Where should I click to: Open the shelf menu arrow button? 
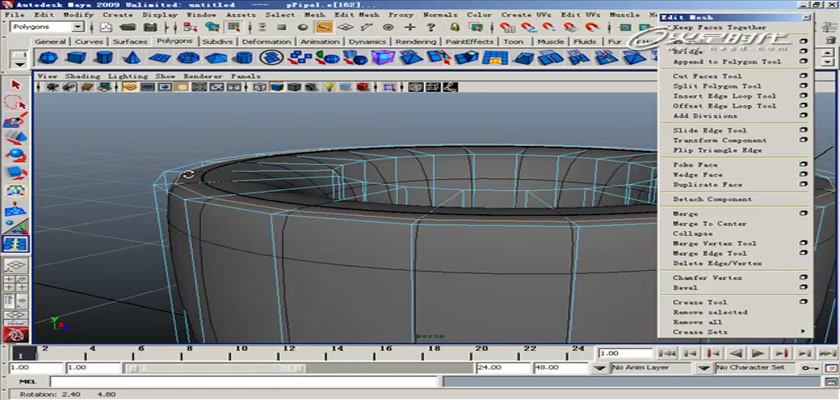20,64
